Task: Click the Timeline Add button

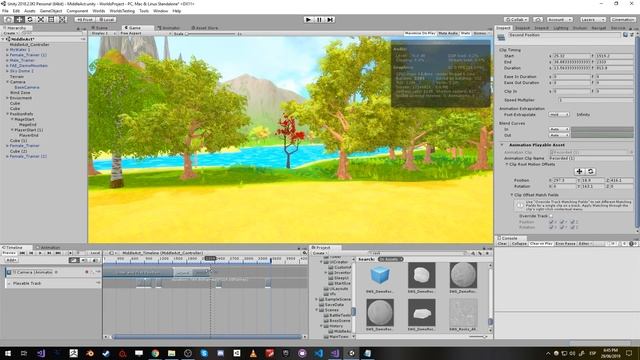Action: coord(11,260)
